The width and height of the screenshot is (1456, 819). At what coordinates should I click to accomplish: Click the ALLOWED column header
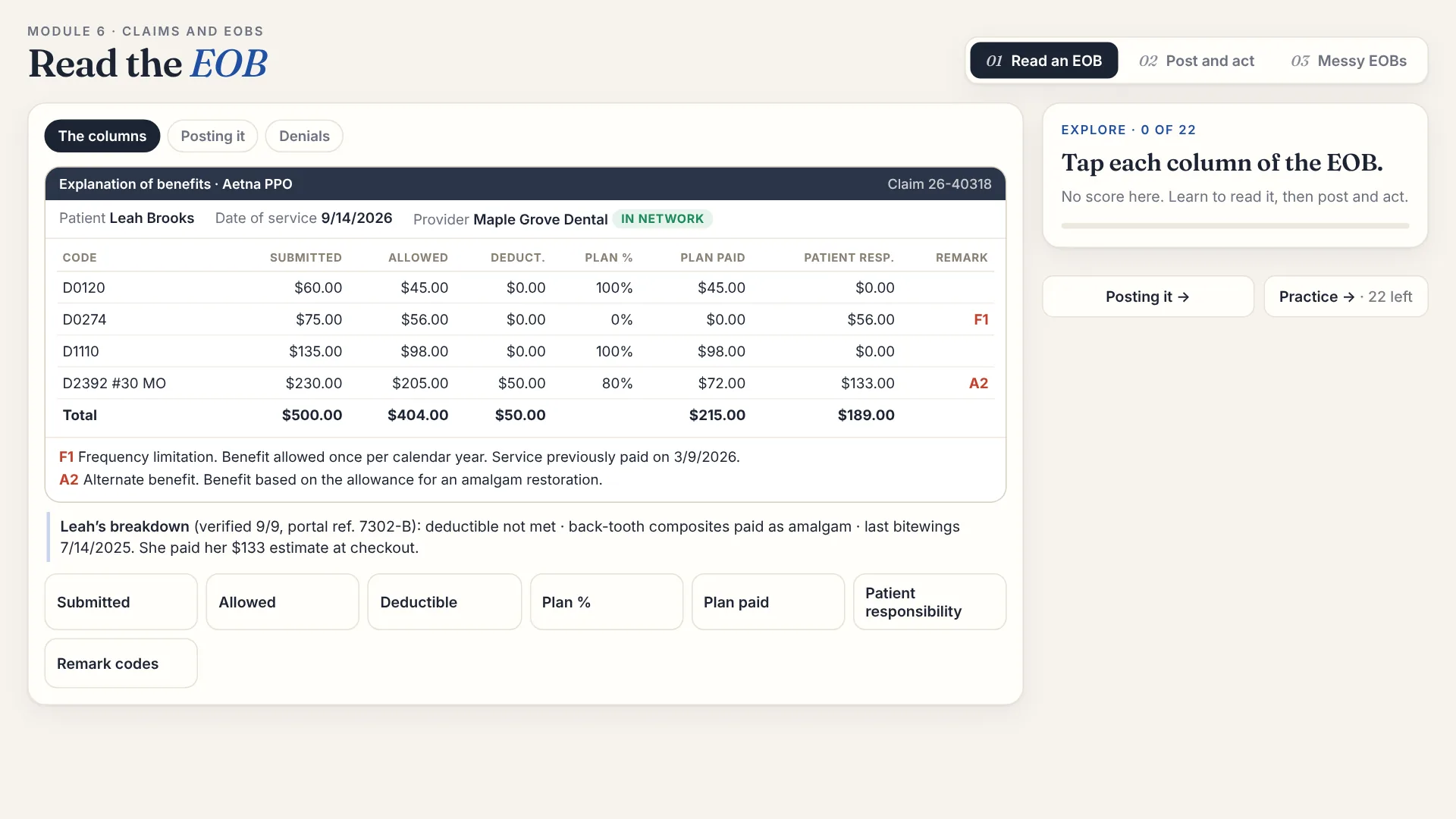point(418,258)
